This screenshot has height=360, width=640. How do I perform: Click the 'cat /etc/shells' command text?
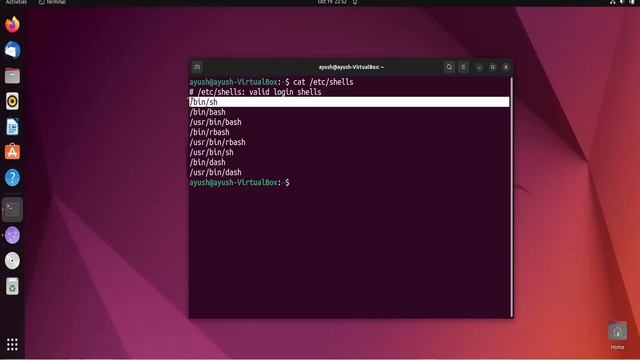(323, 82)
